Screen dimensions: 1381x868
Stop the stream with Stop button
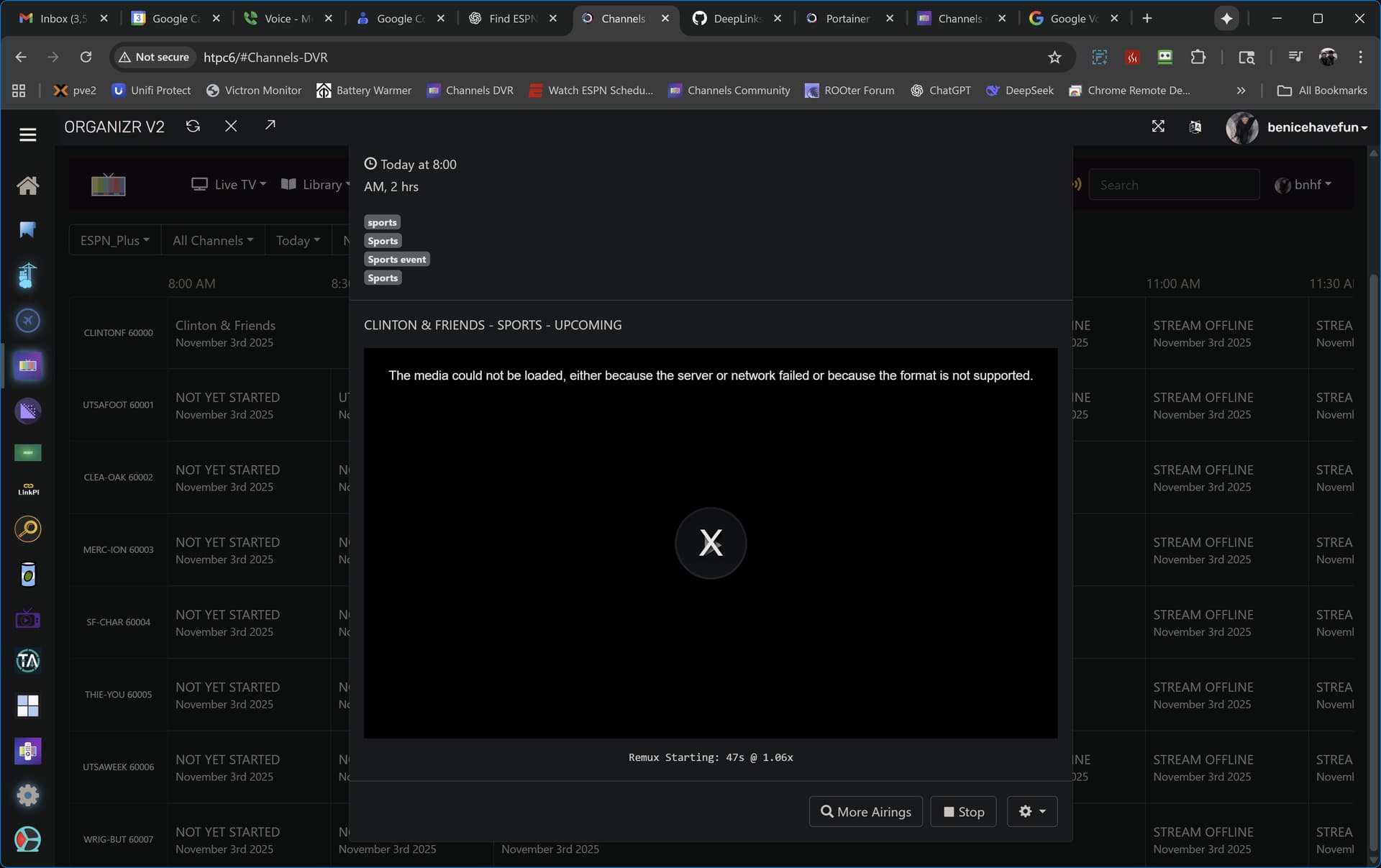tap(963, 811)
